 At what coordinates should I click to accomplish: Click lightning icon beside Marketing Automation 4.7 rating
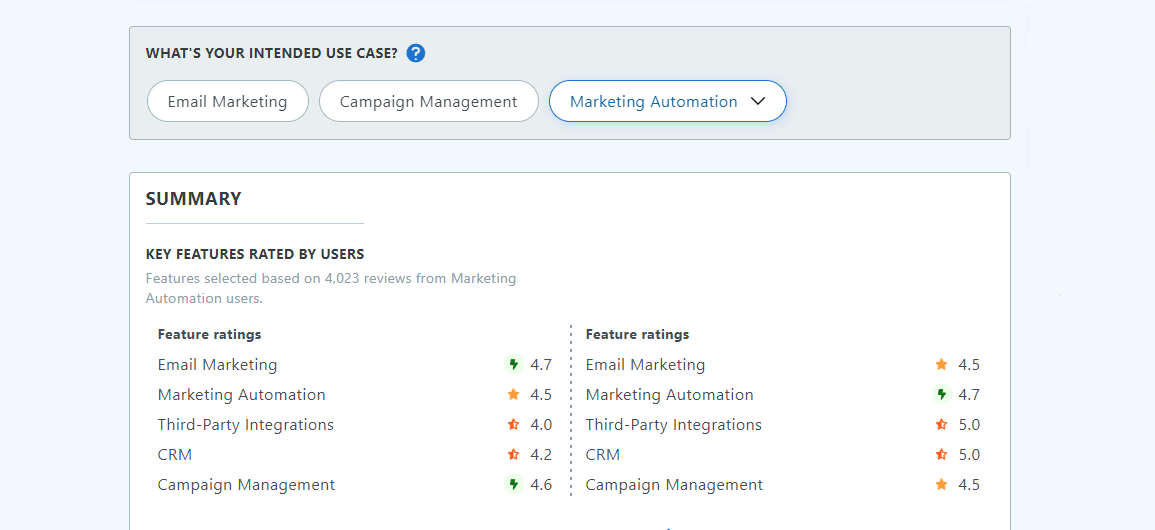942,395
